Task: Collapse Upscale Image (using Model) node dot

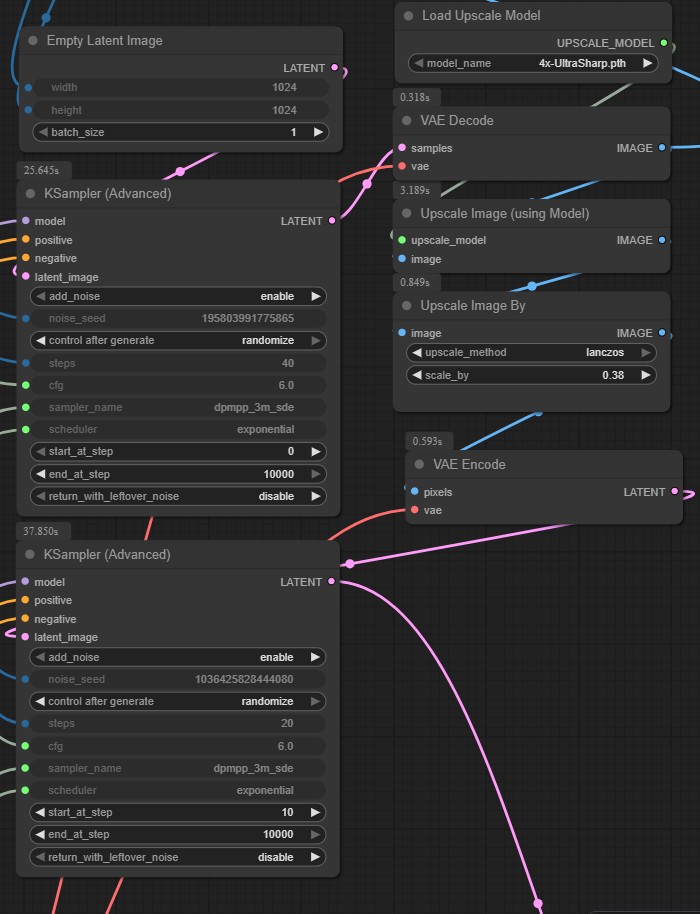Action: (407, 213)
